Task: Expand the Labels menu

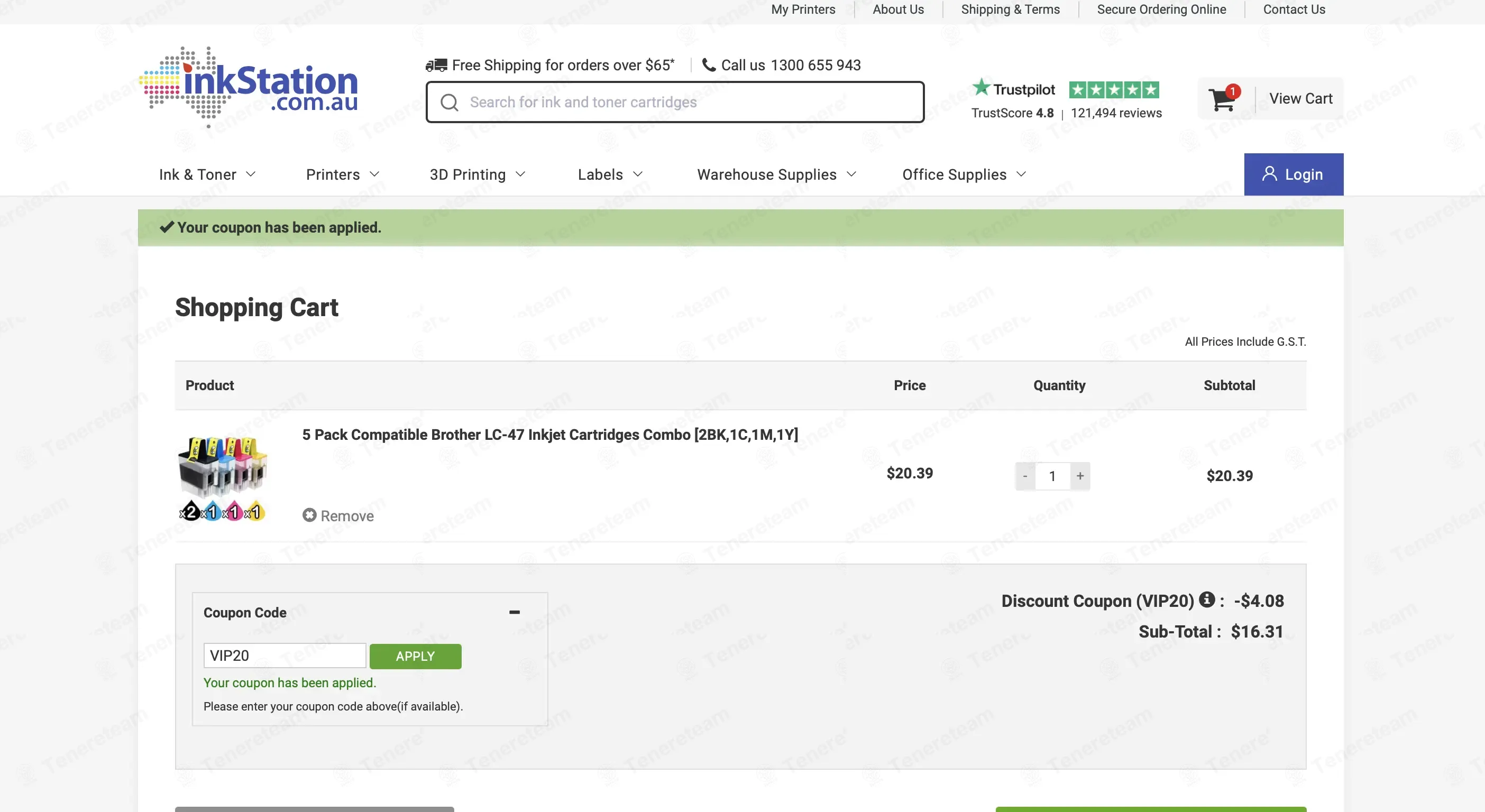Action: tap(610, 174)
